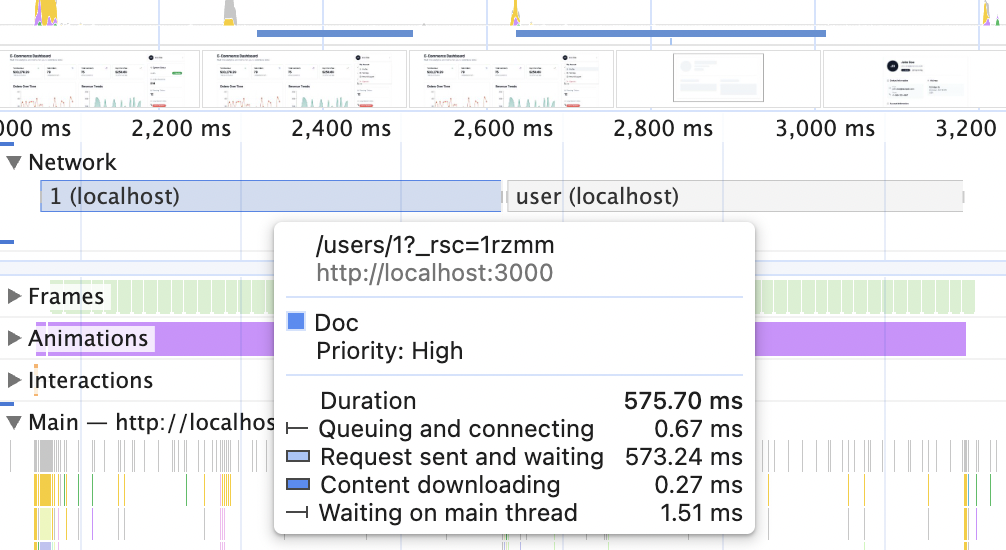Click the Waiting on main thread icon
This screenshot has height=550, width=1006.
(297, 513)
